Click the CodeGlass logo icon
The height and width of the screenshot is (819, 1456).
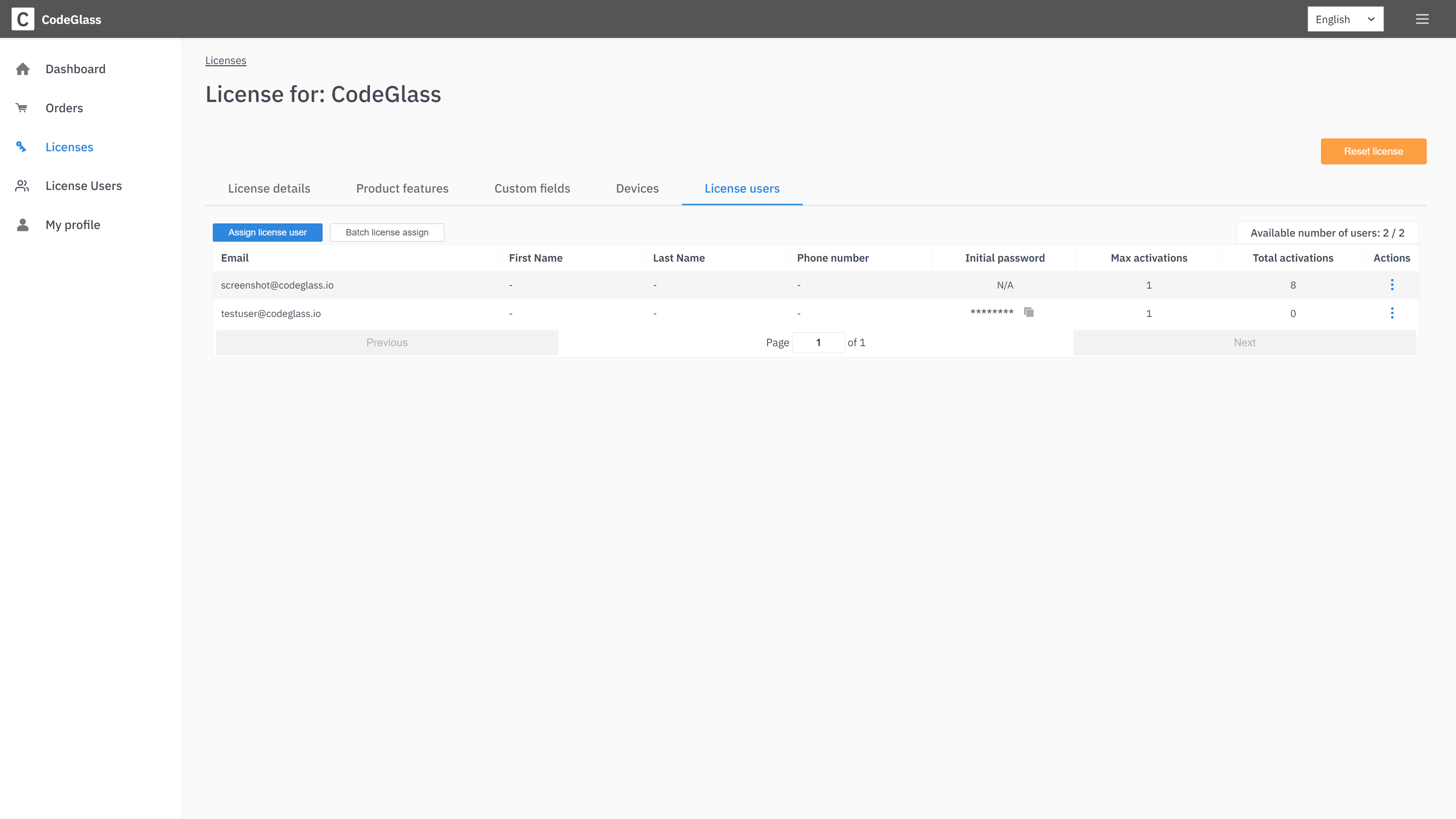23,19
